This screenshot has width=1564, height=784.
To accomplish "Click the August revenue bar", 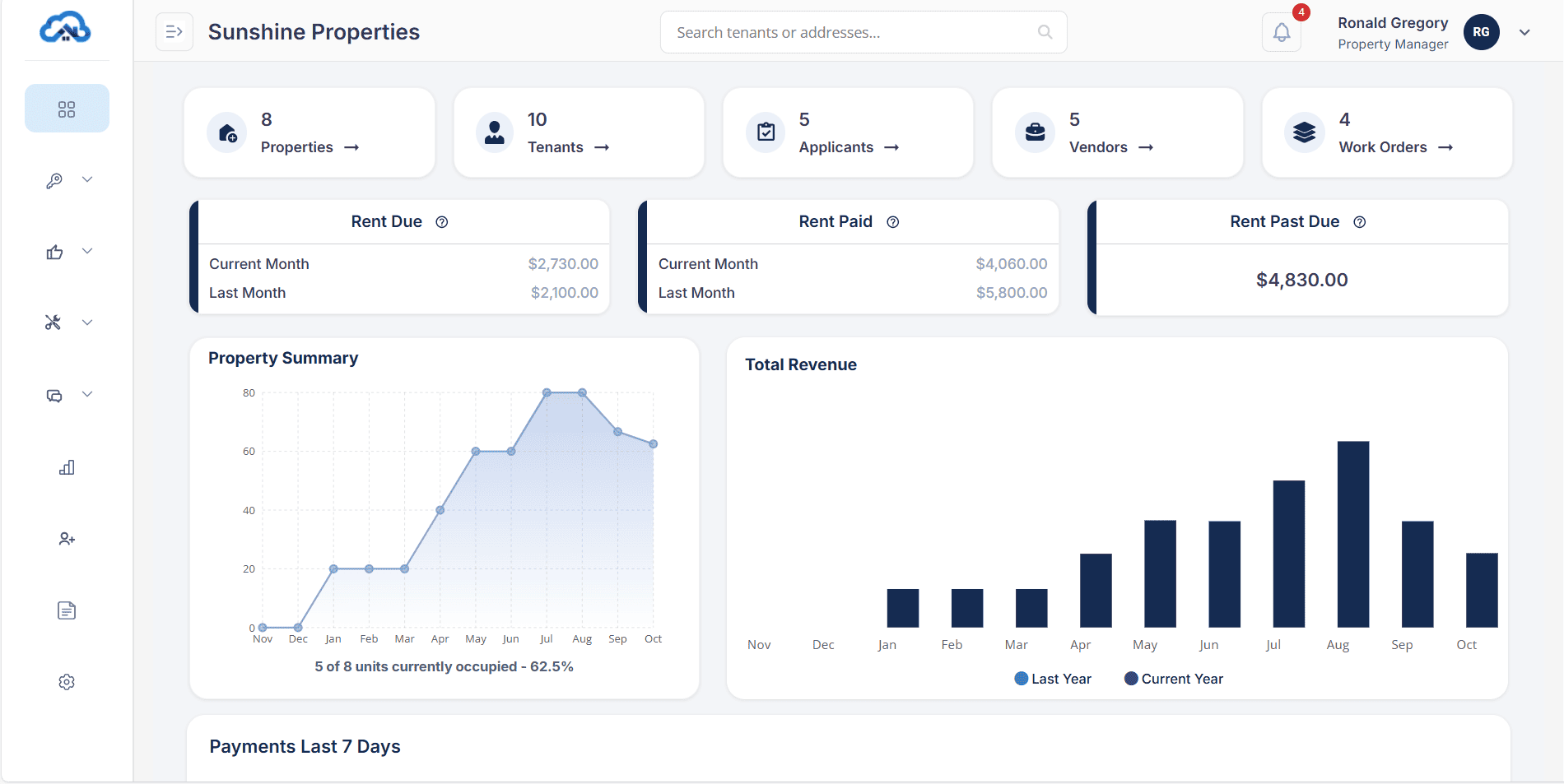I will click(1352, 535).
